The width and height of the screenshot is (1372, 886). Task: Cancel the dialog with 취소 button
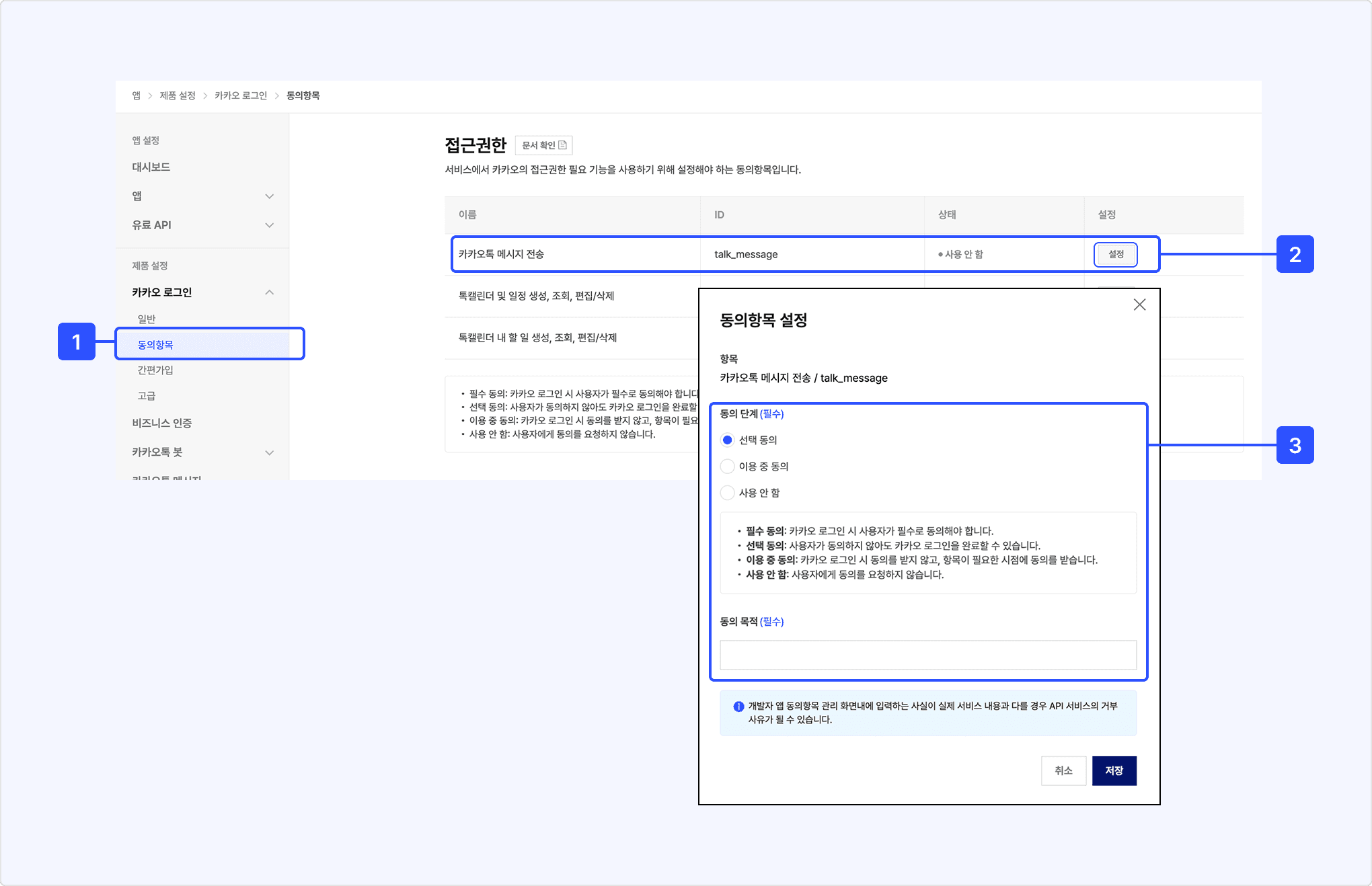[x=1063, y=770]
